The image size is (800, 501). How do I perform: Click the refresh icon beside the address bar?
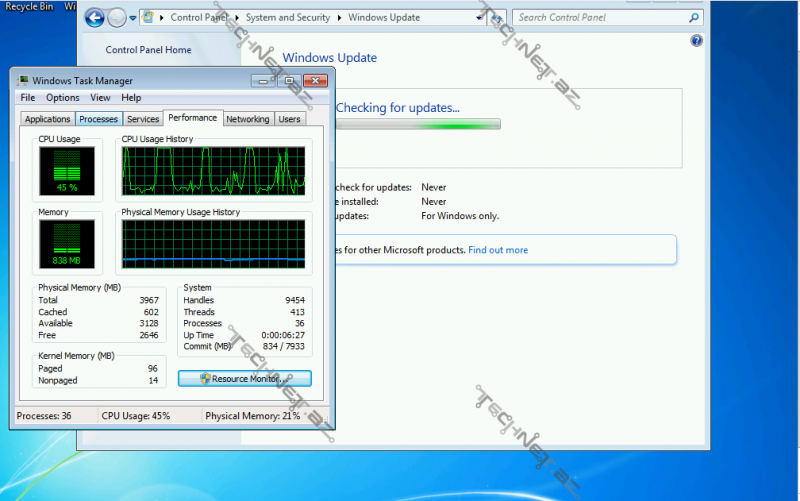[x=495, y=18]
